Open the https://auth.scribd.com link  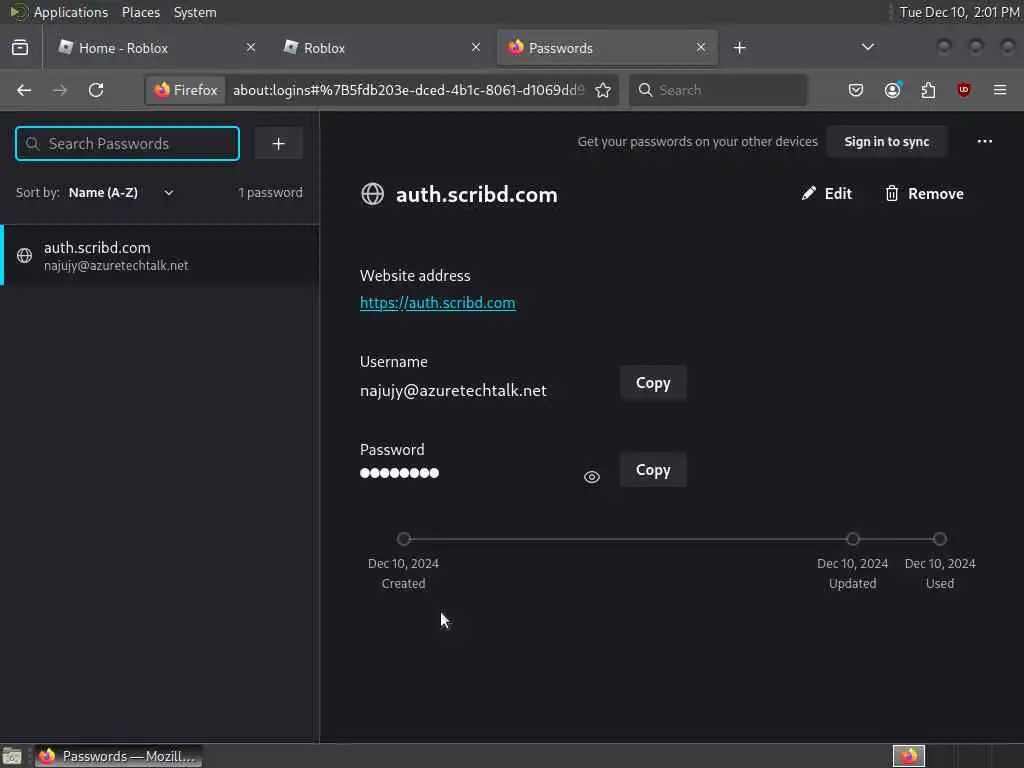[x=438, y=302]
